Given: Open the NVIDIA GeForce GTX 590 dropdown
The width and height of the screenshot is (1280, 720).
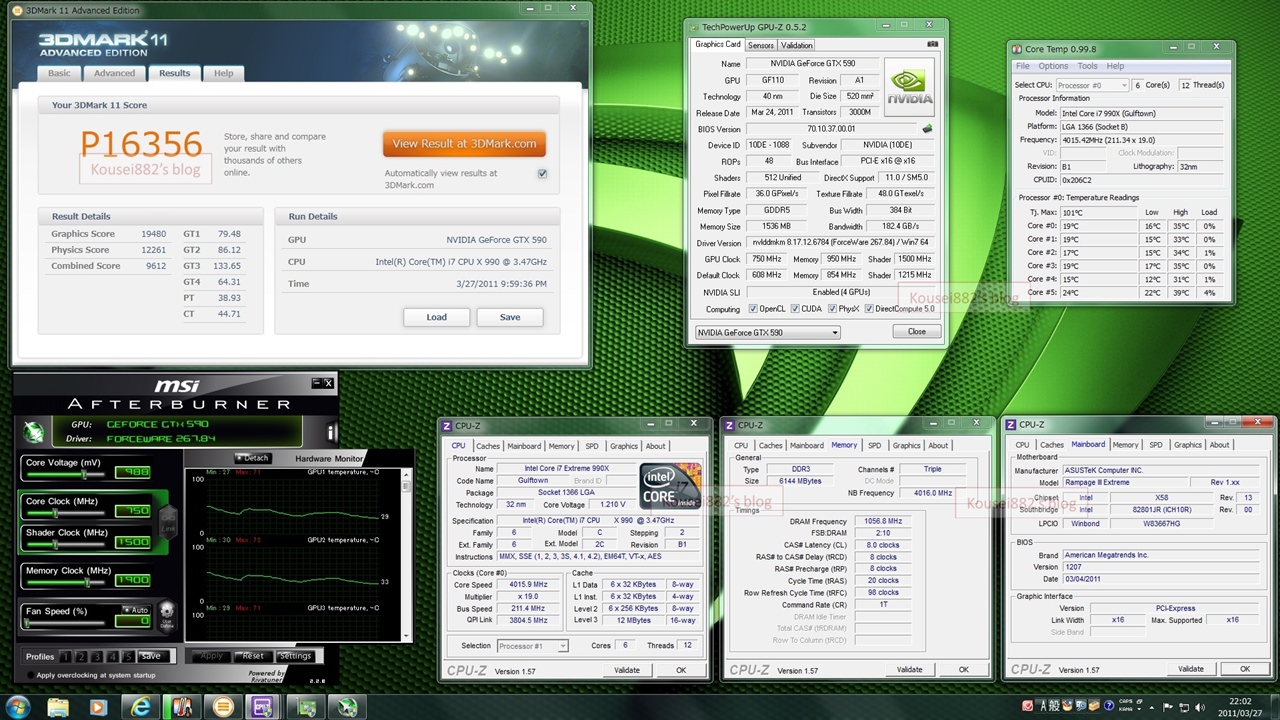Looking at the screenshot, I should 767,332.
